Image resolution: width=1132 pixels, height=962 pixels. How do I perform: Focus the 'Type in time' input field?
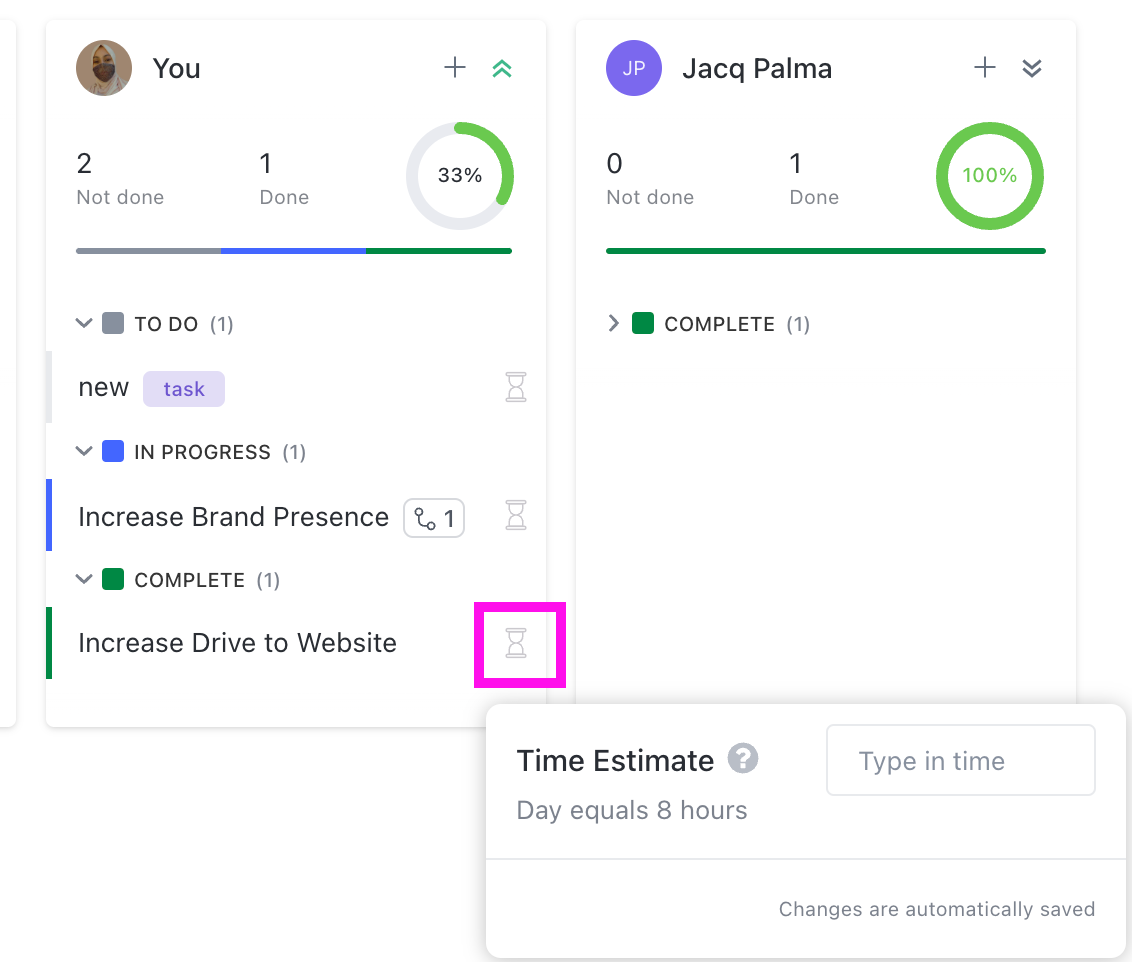[960, 761]
